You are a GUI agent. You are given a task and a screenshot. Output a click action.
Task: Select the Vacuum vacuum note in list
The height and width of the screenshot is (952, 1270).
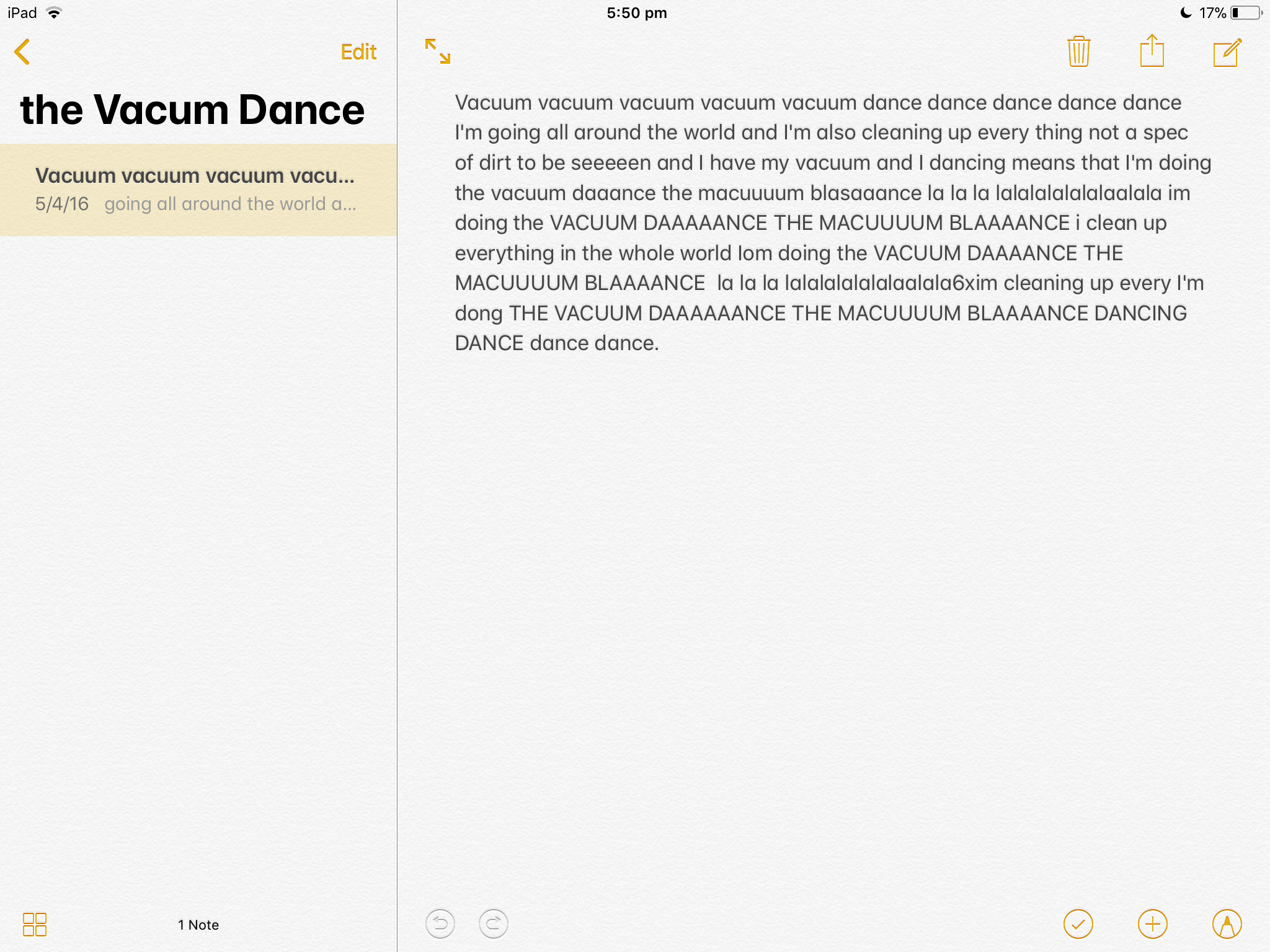point(198,190)
